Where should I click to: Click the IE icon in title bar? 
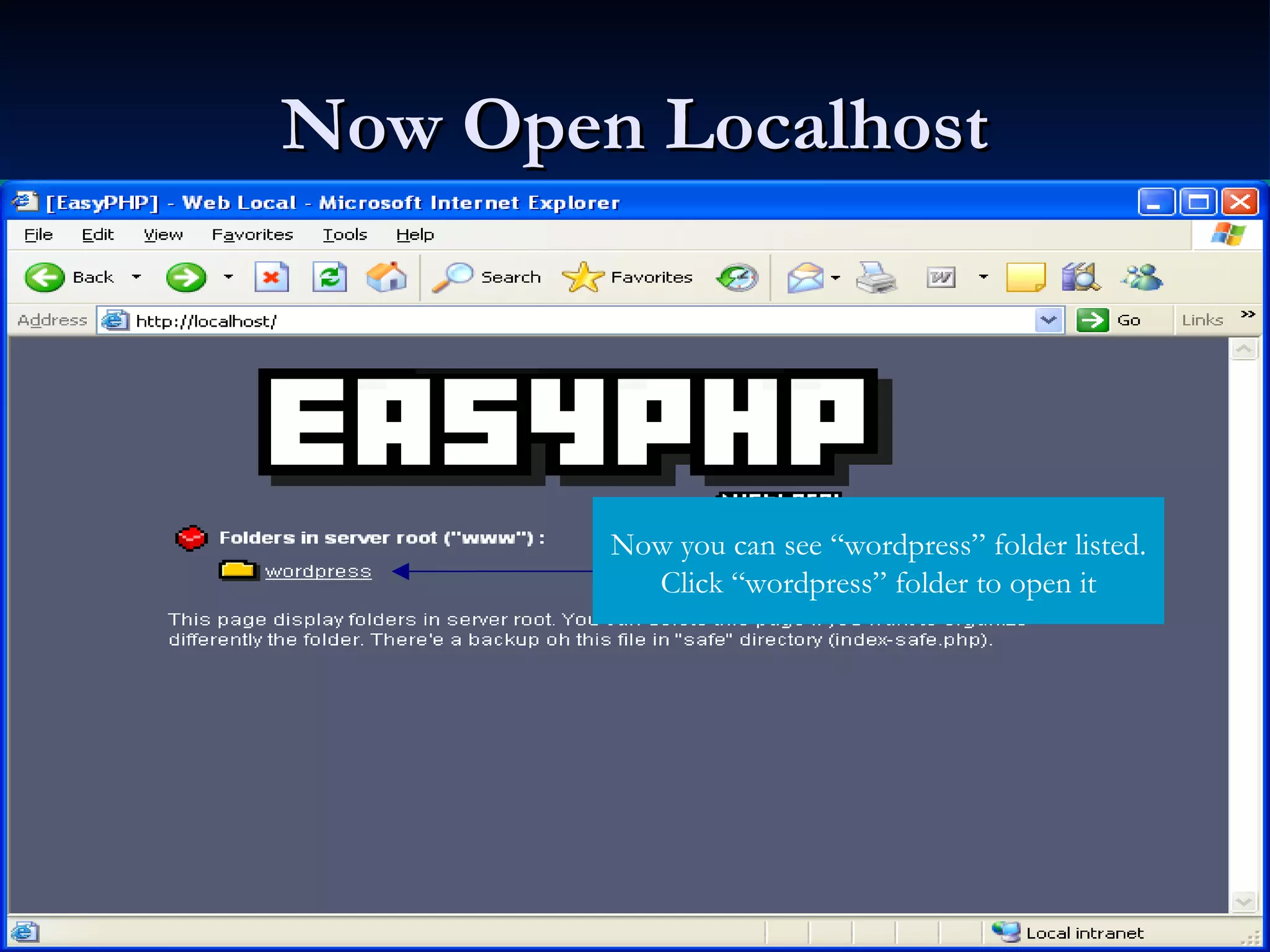[x=25, y=202]
